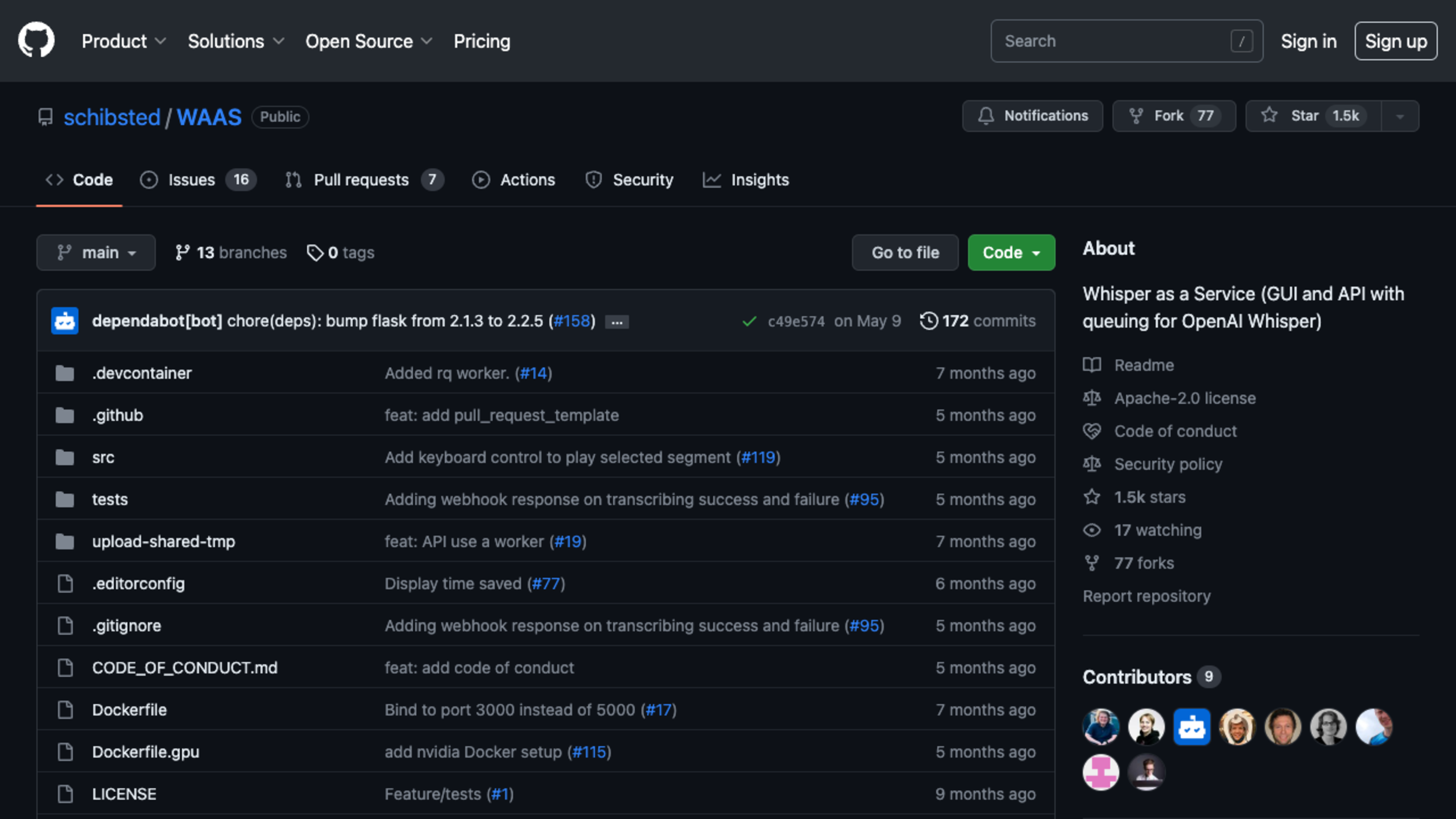Open the Security tab
The height and width of the screenshot is (819, 1456).
pyautogui.click(x=630, y=180)
